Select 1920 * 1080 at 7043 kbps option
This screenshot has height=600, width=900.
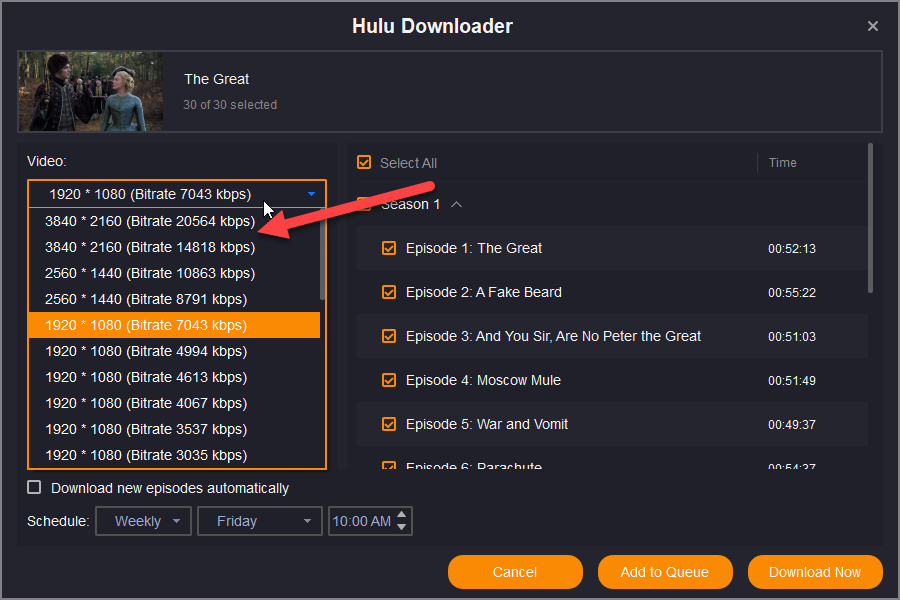pyautogui.click(x=174, y=325)
